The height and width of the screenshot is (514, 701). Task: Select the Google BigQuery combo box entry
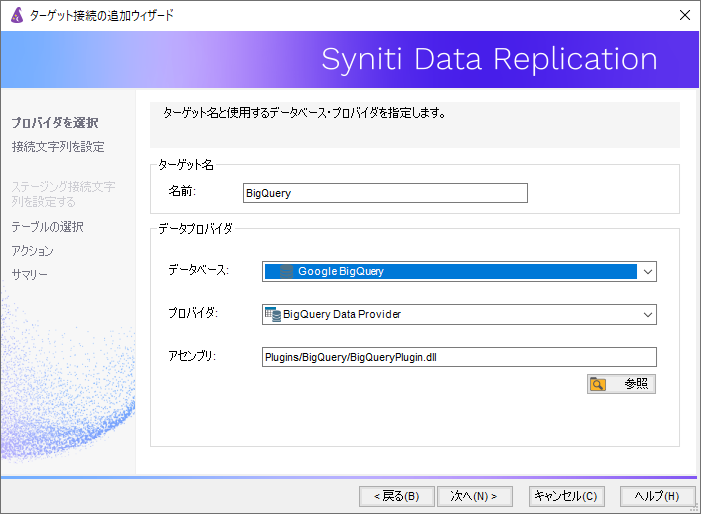click(x=459, y=272)
